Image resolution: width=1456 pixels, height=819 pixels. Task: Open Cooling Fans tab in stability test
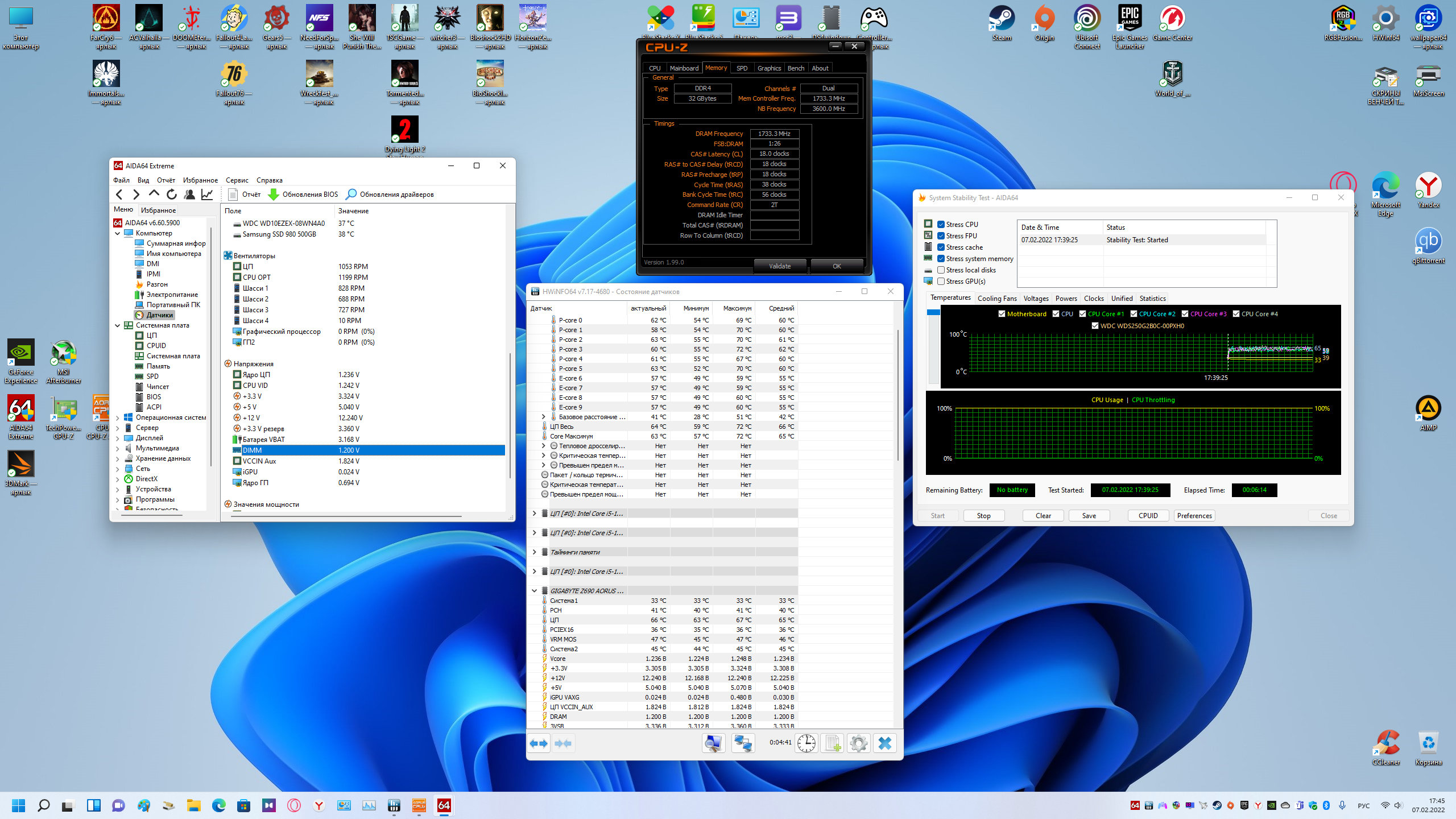(x=996, y=298)
